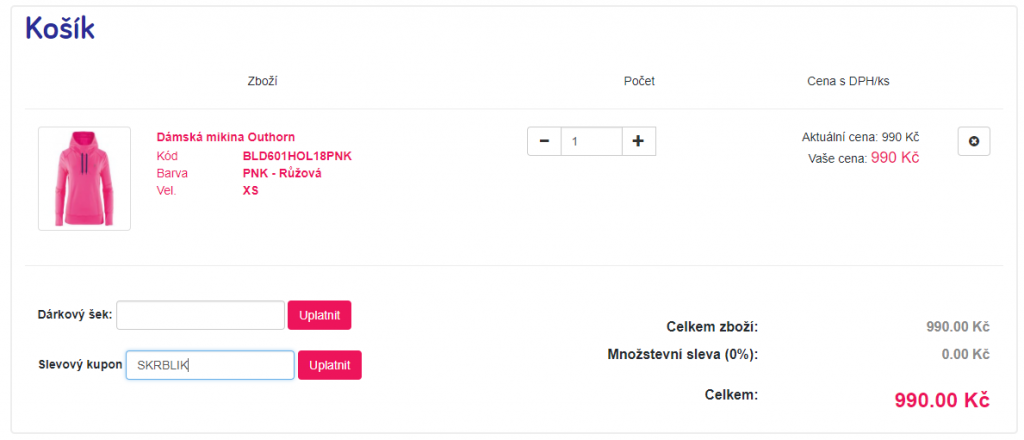Click the Dárkový šek input field
This screenshot has width=1024, height=440.
click(200, 315)
